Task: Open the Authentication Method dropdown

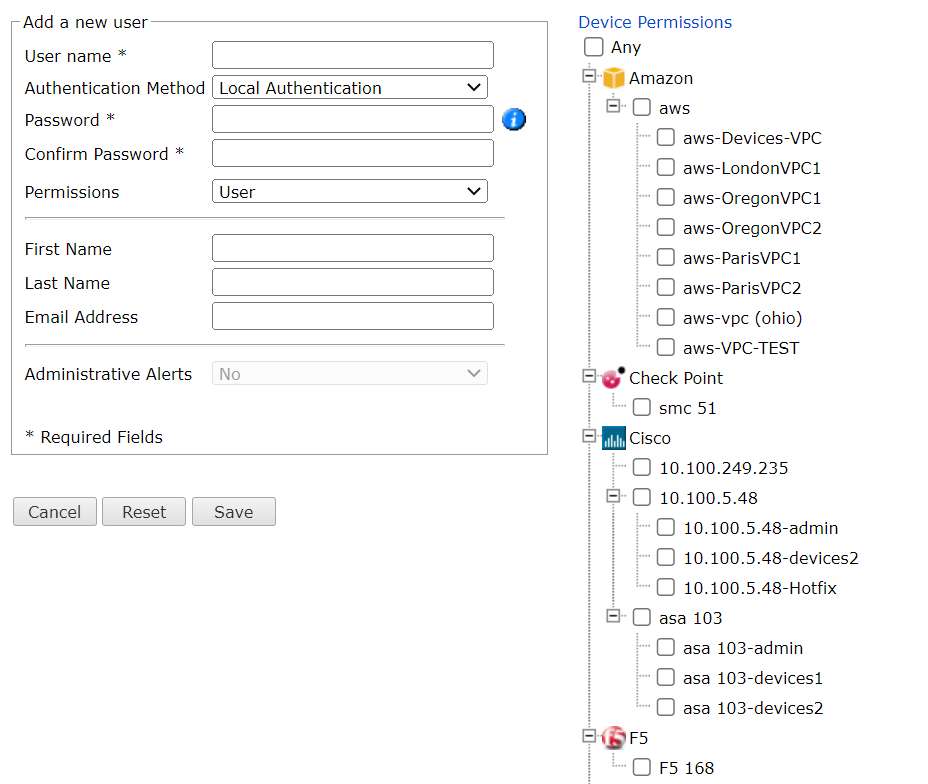Action: 350,88
